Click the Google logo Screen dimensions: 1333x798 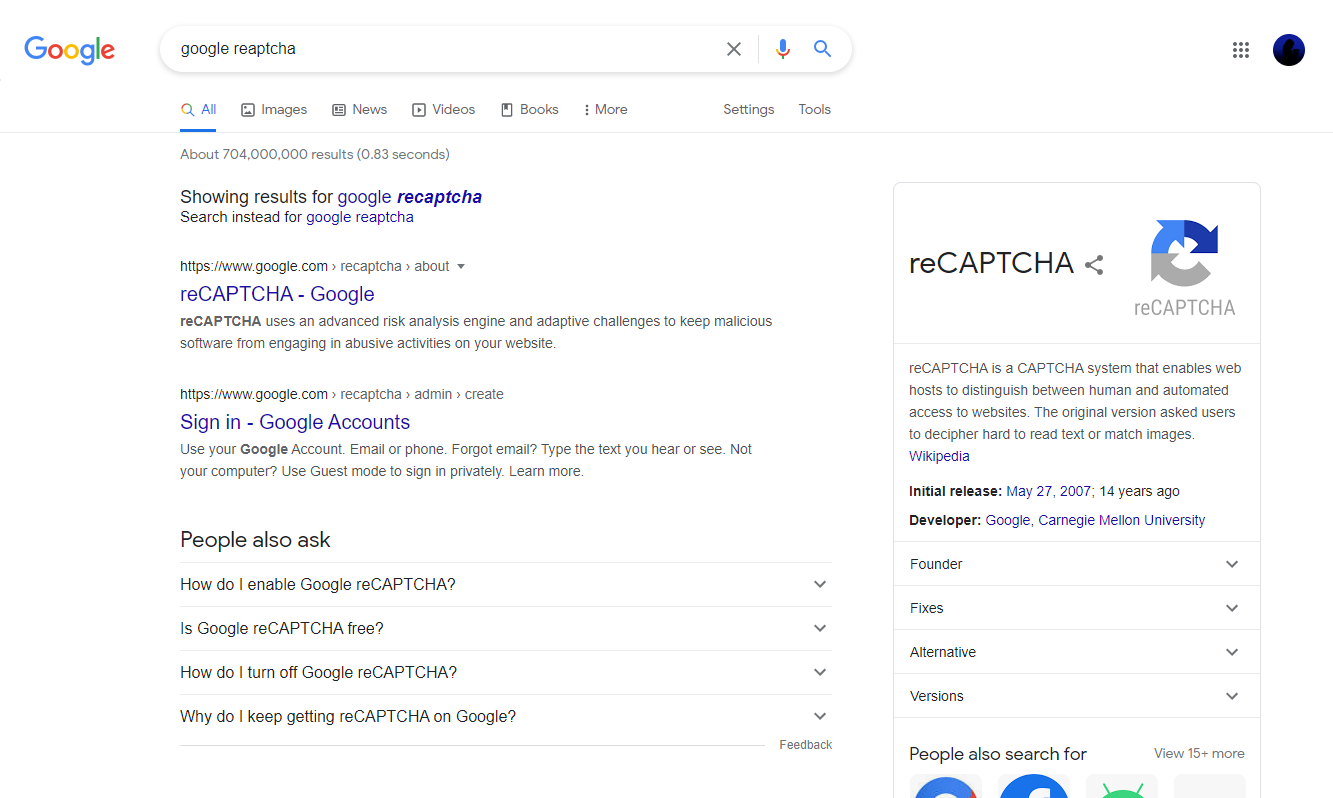click(69, 50)
